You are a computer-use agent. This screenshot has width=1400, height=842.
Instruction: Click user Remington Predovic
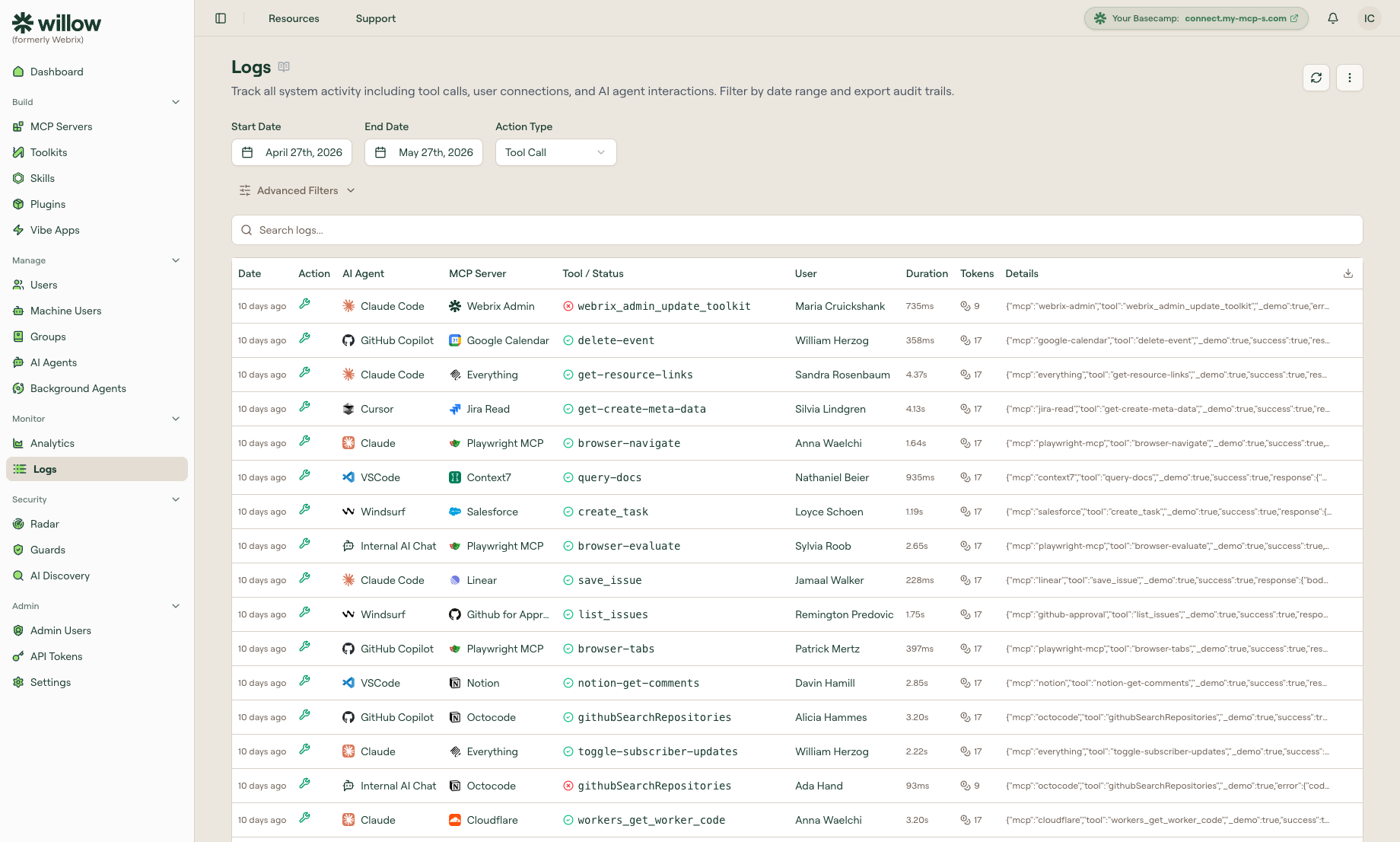tap(845, 614)
